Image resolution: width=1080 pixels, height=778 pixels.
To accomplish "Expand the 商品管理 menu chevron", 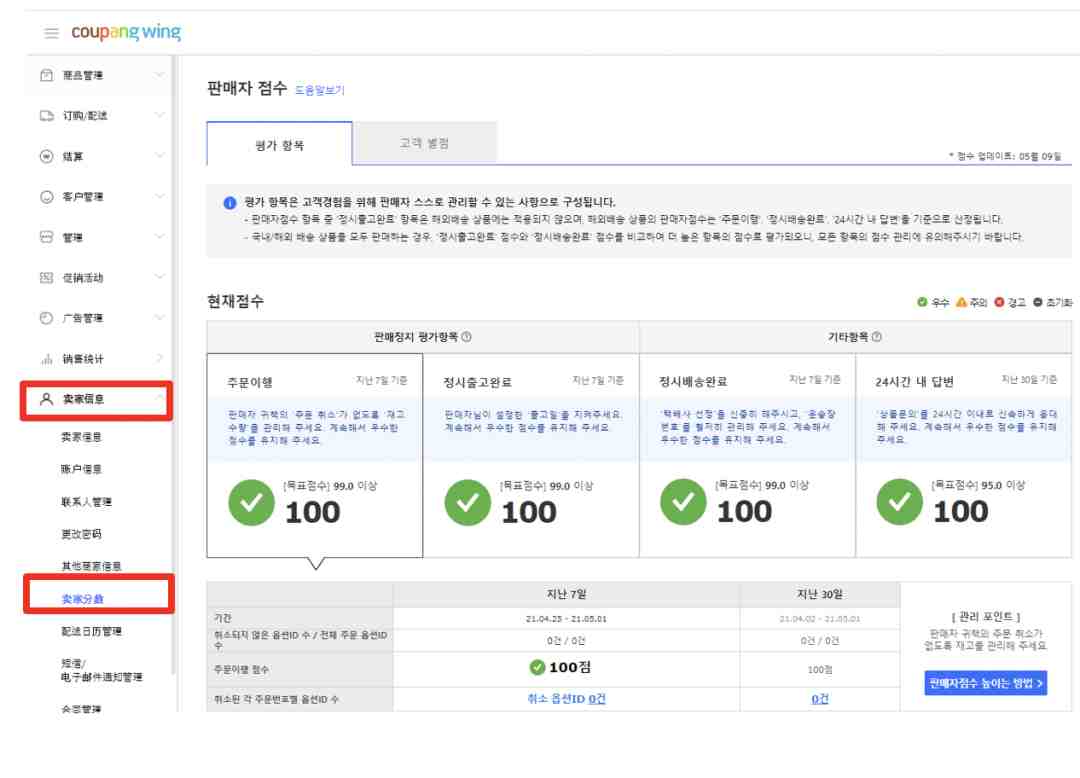I will click(159, 74).
